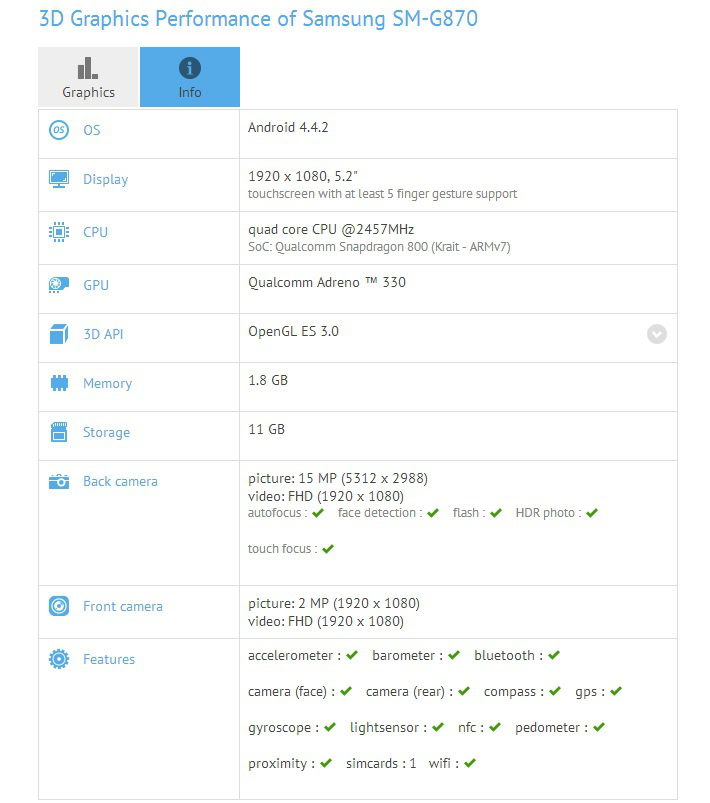This screenshot has height=803, width=710.
Task: Click the gps green checkmark
Action: click(616, 691)
